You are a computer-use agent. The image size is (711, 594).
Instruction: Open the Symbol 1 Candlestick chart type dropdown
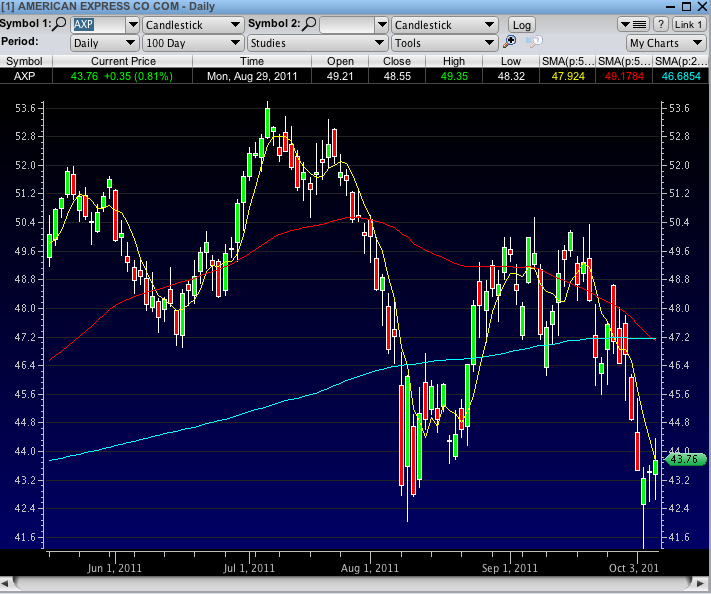tap(193, 24)
